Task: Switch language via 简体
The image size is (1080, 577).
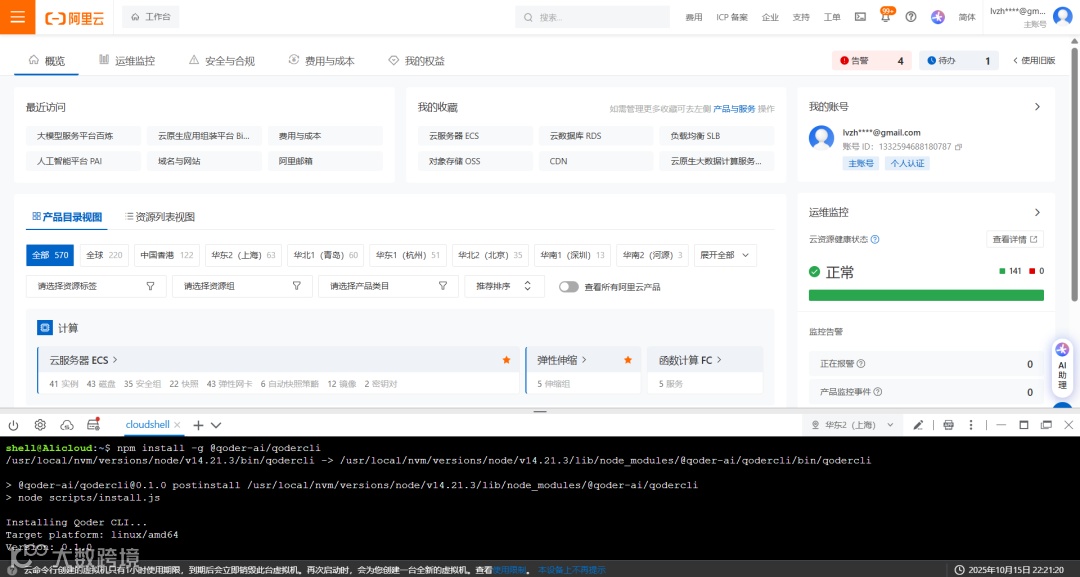Action: coord(967,17)
